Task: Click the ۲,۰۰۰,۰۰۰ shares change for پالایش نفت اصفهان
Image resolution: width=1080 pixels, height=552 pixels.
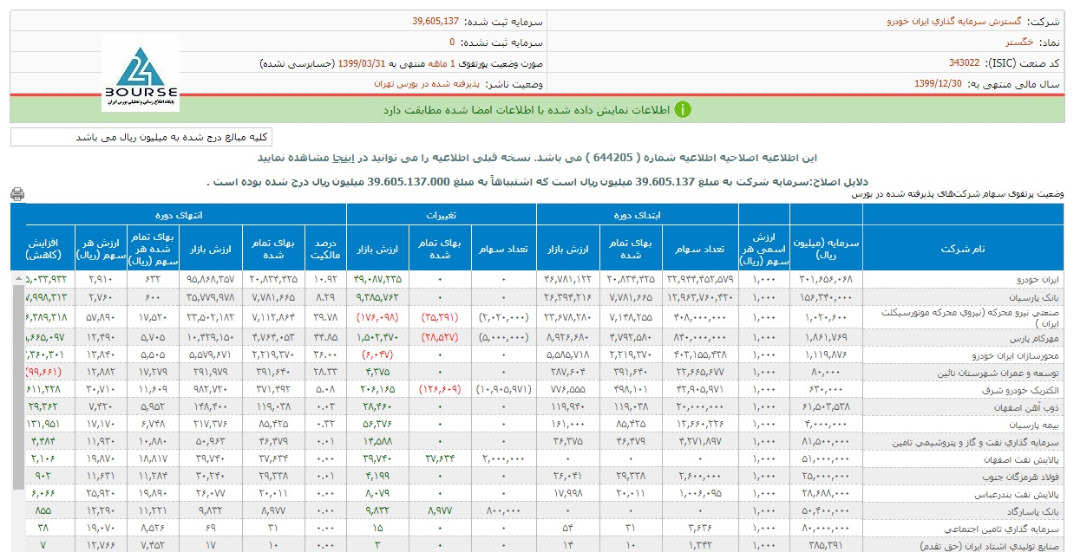Action: 503,459
